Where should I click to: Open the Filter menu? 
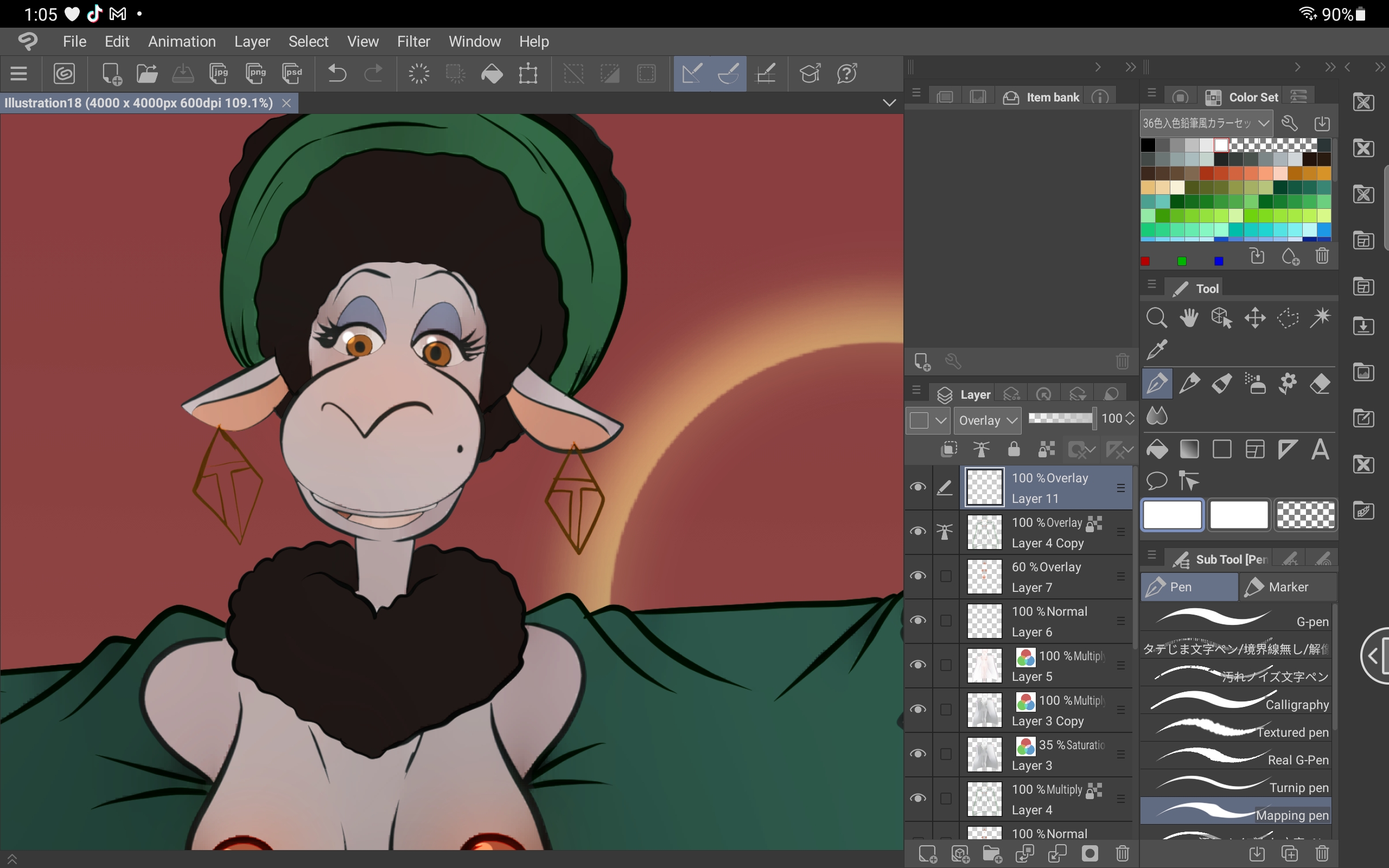(413, 41)
